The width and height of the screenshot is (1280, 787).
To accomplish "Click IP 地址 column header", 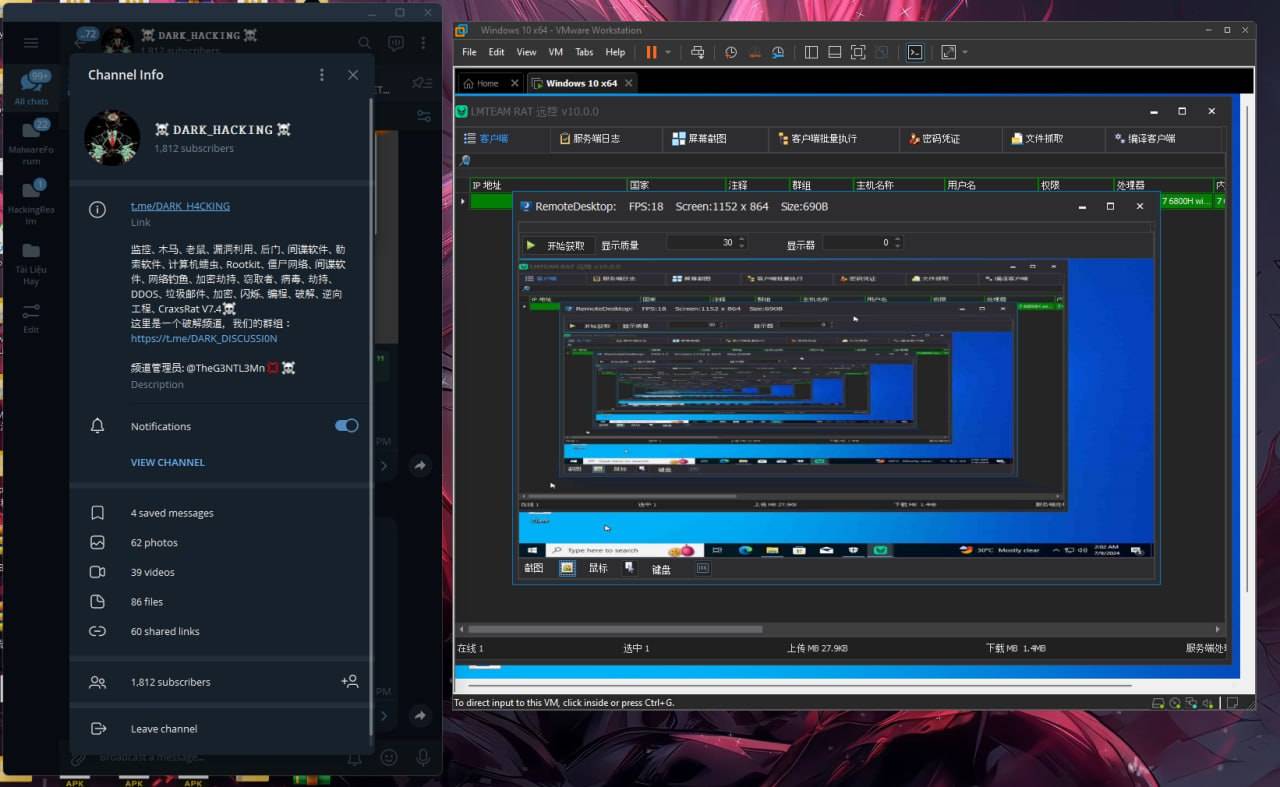I will (x=548, y=185).
